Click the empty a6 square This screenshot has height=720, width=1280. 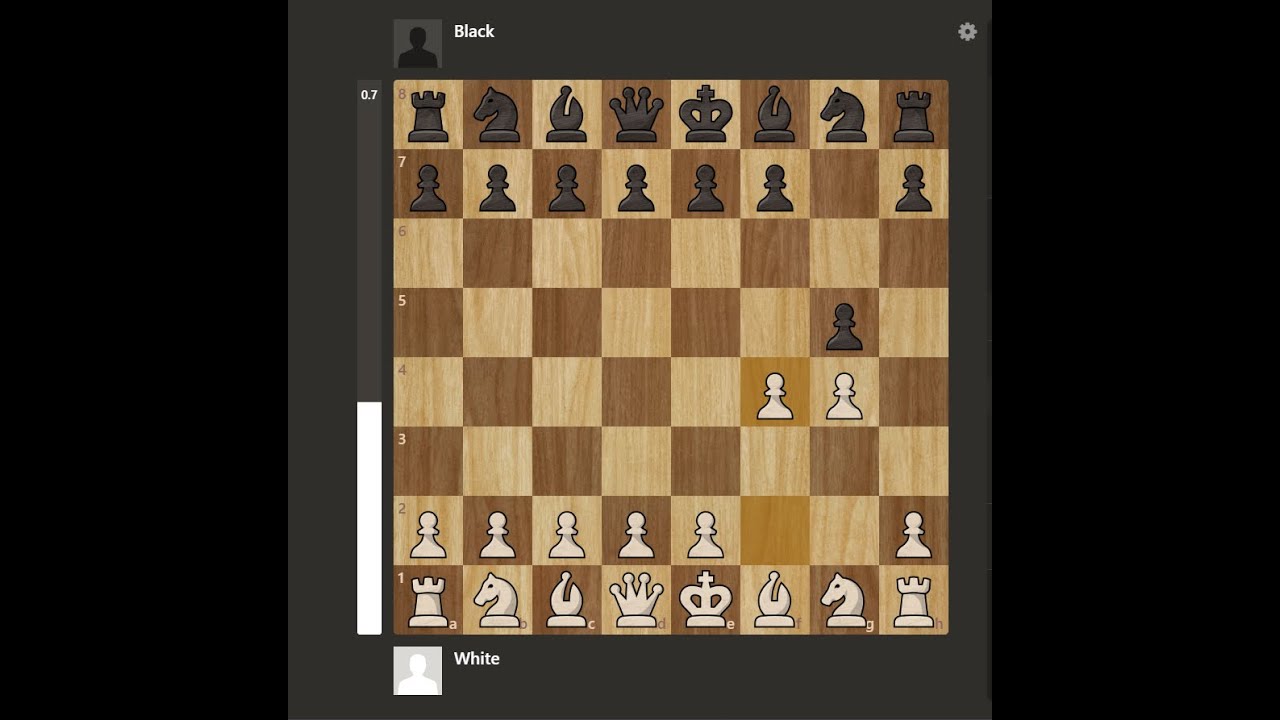point(428,253)
